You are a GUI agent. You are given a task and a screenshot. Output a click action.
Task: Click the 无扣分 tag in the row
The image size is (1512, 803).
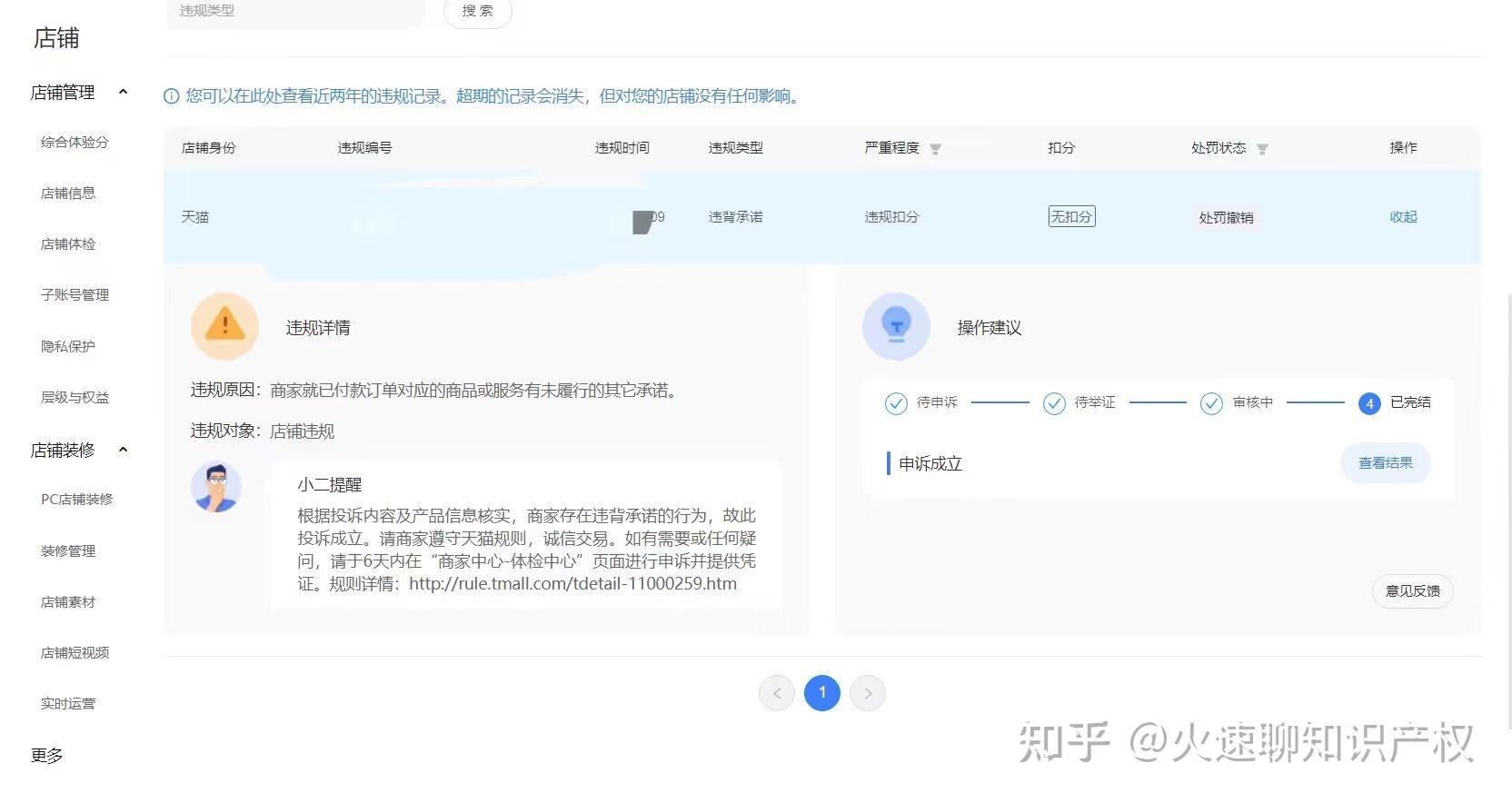(1071, 217)
